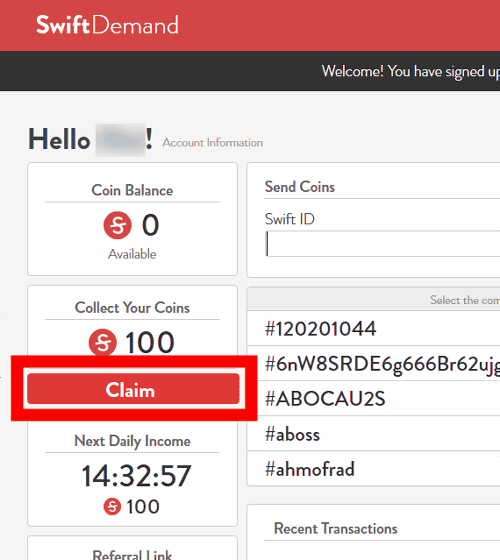
Task: Select the #6nW8SRDE6g666Br62ujg suggestion
Action: click(374, 363)
